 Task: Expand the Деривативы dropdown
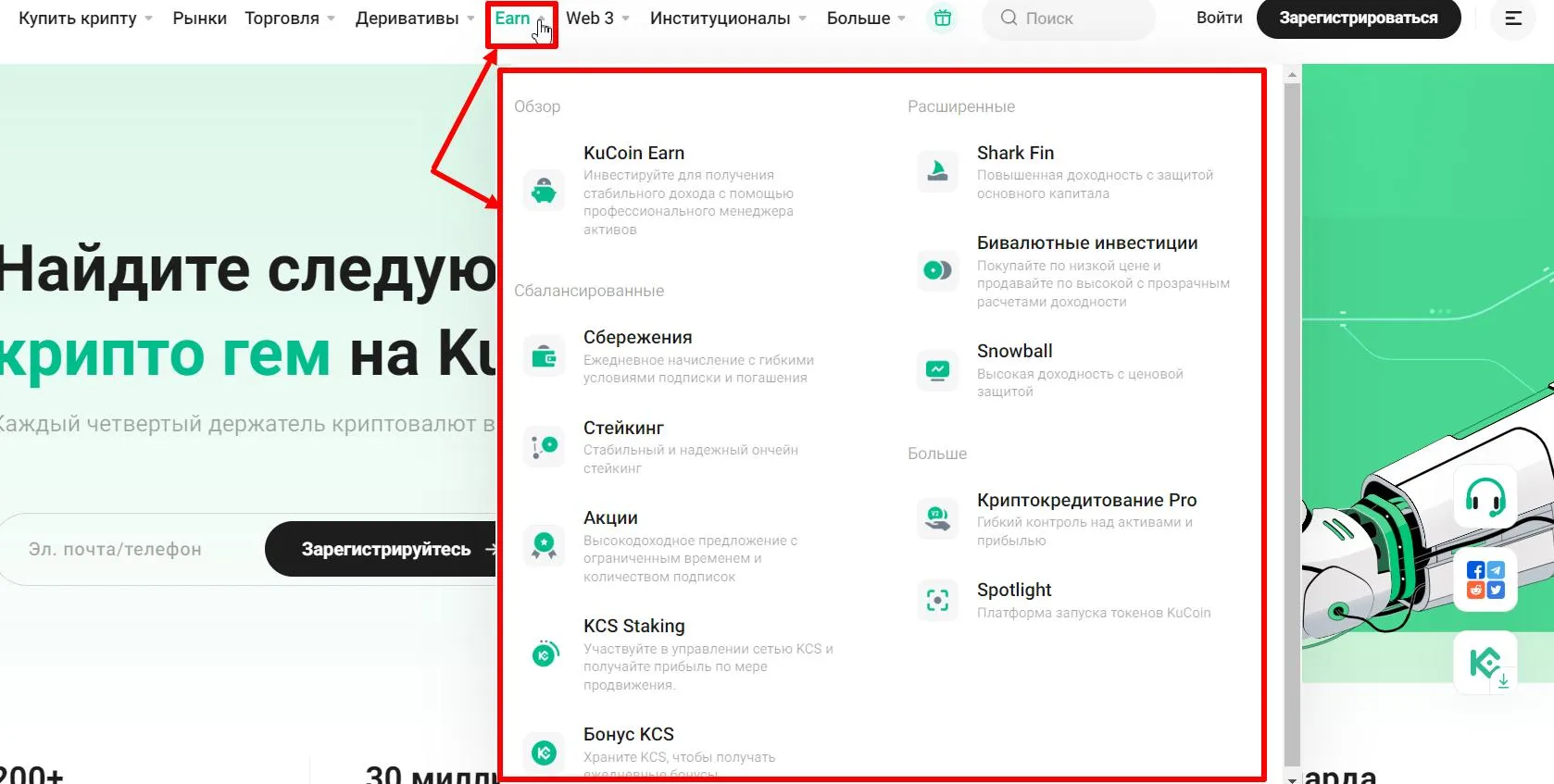click(x=415, y=19)
